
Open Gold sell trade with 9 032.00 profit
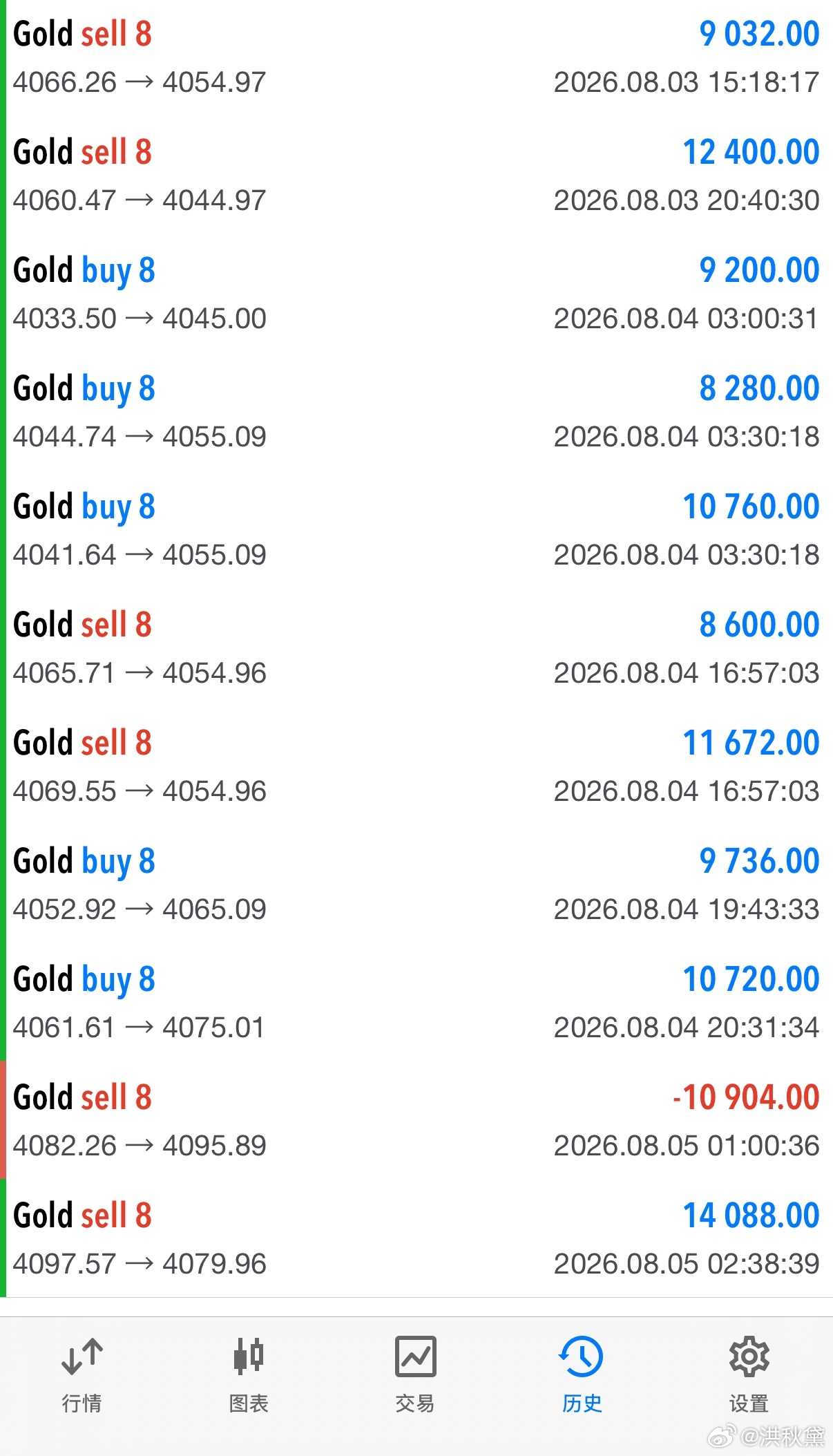click(416, 58)
